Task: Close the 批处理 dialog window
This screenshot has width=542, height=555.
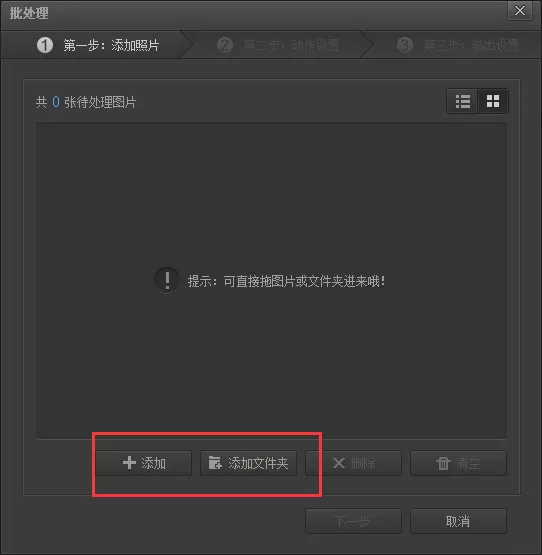Action: [520, 11]
